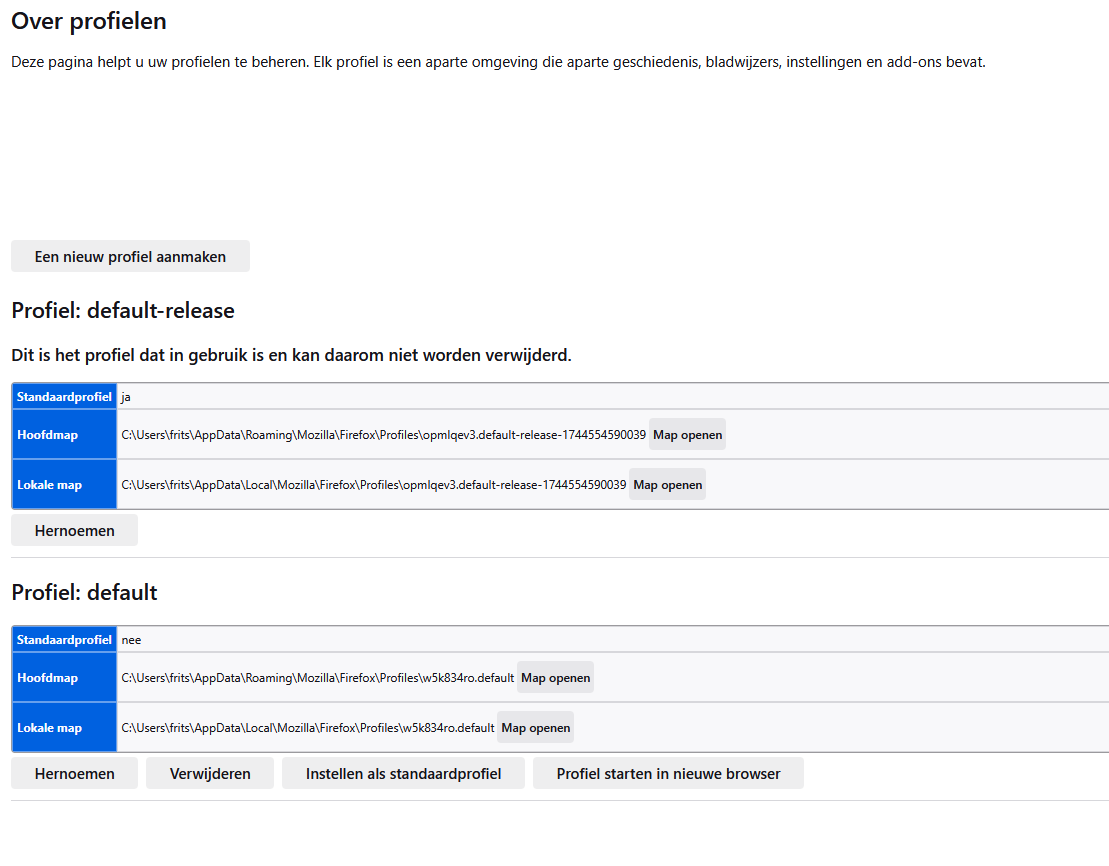
Task: Click 'Een nieuw profiel aanmaken' button
Action: 130,257
